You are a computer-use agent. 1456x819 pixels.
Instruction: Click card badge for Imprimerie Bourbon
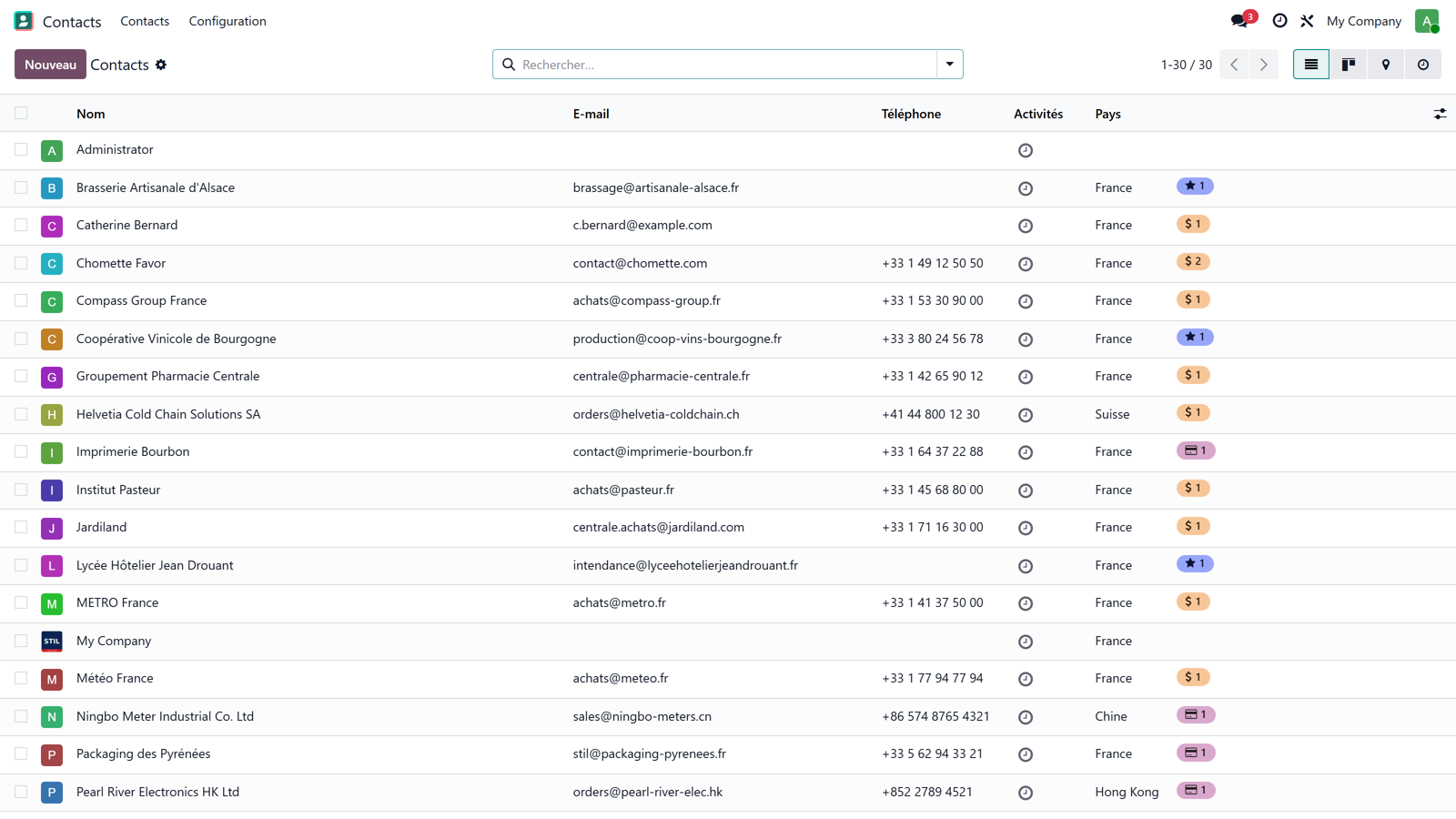point(1196,450)
